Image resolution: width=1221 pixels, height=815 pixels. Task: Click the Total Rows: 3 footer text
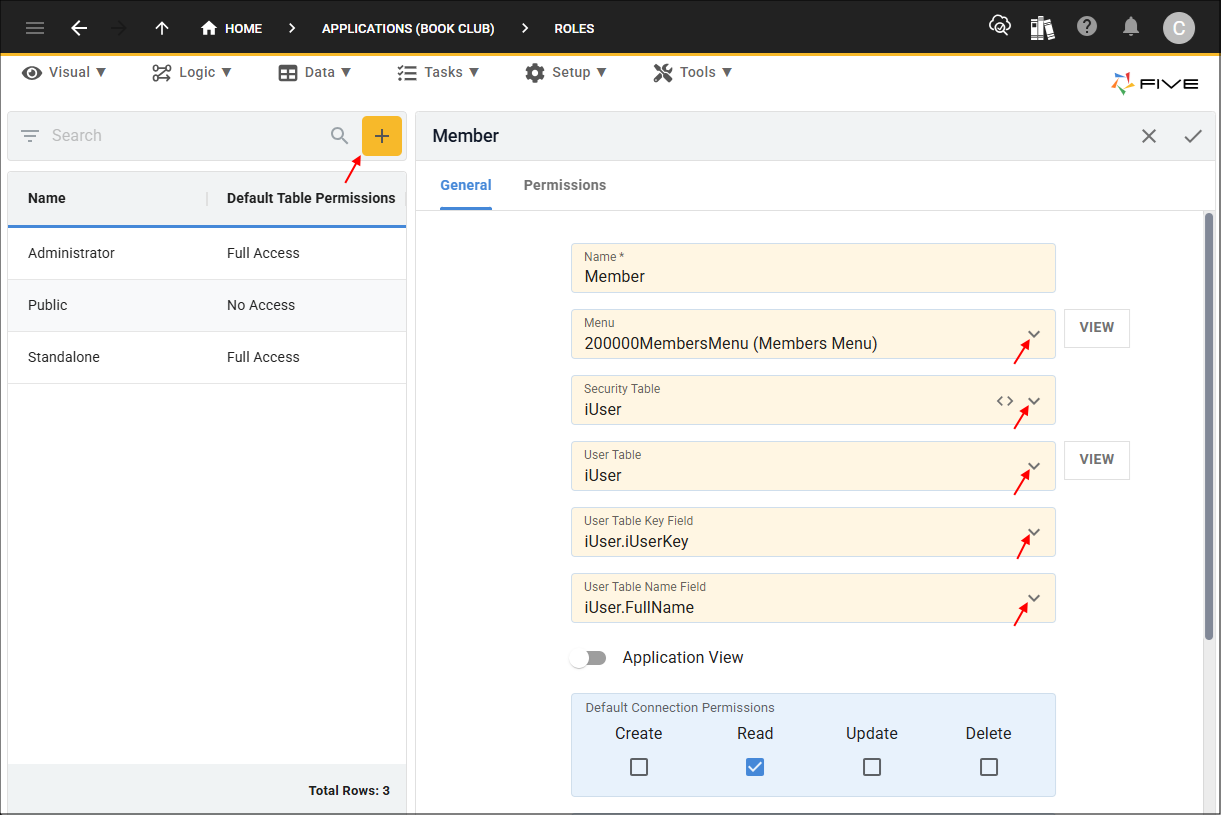coord(349,791)
